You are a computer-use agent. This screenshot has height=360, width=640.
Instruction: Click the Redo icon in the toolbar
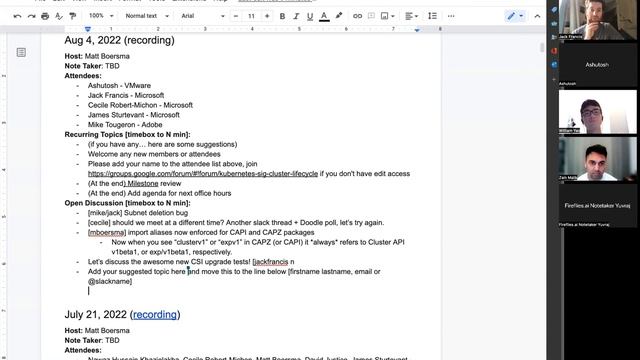(31, 16)
